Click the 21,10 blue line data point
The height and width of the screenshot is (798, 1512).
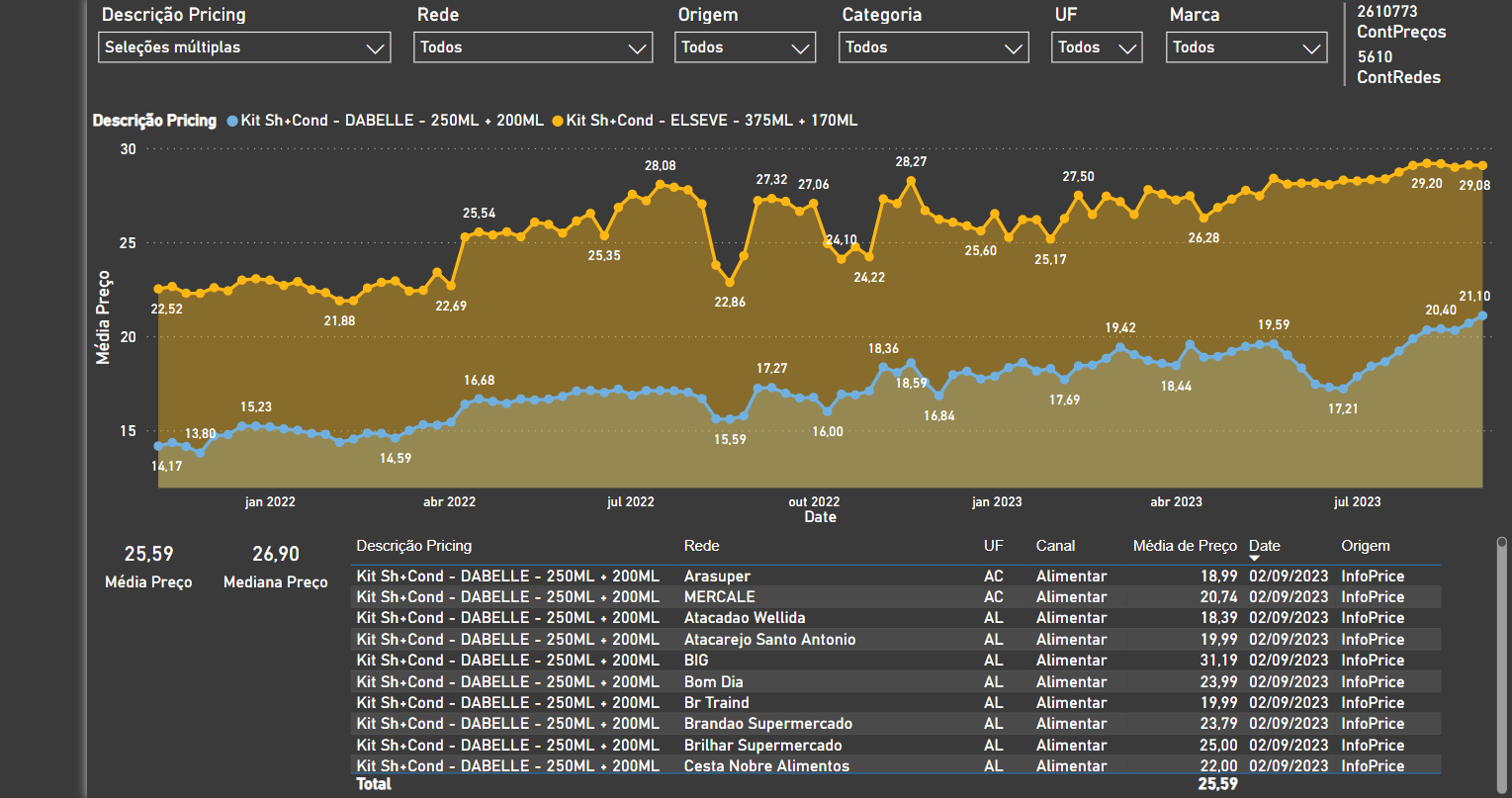click(1482, 315)
